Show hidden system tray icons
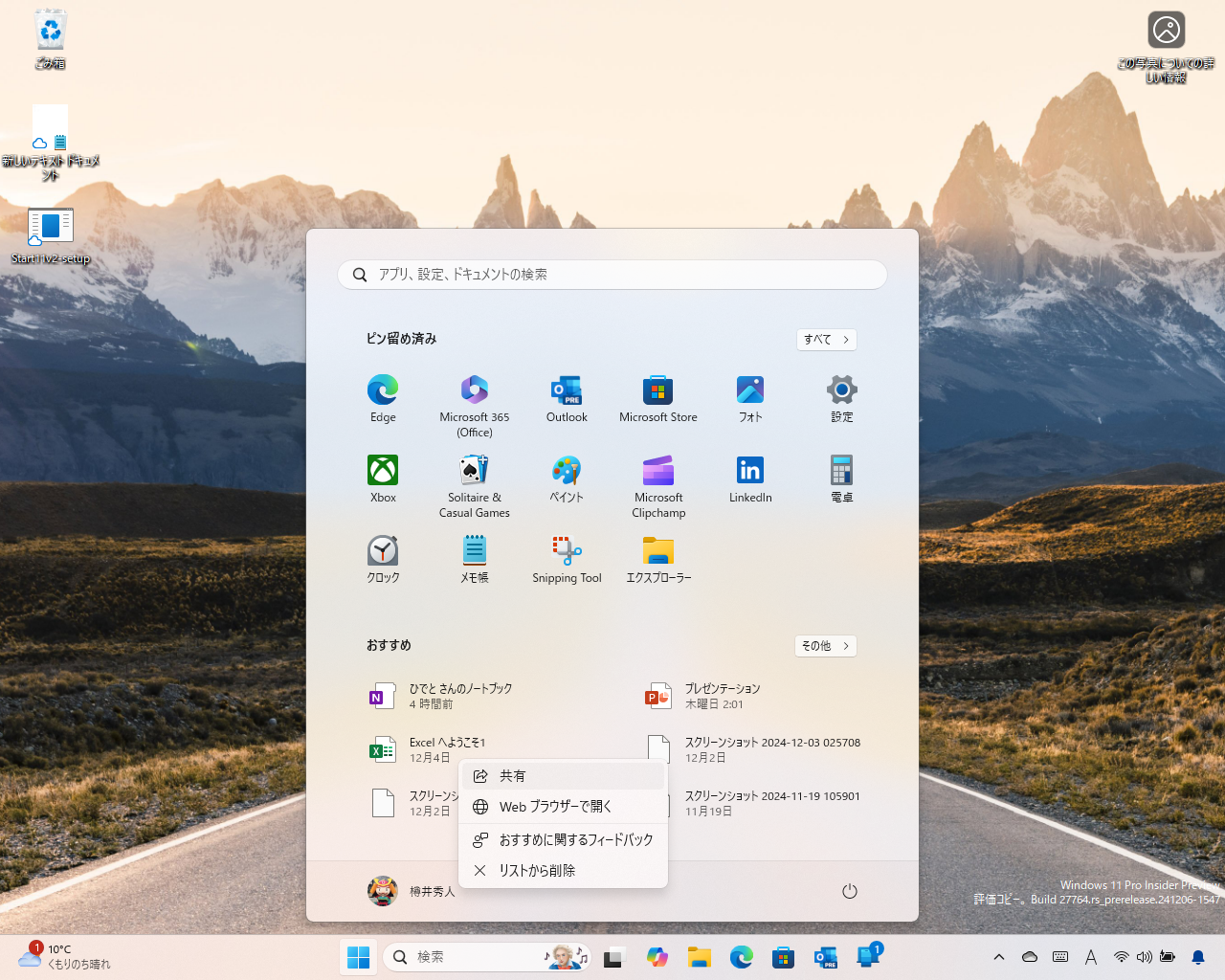This screenshot has width=1225, height=980. 998,956
